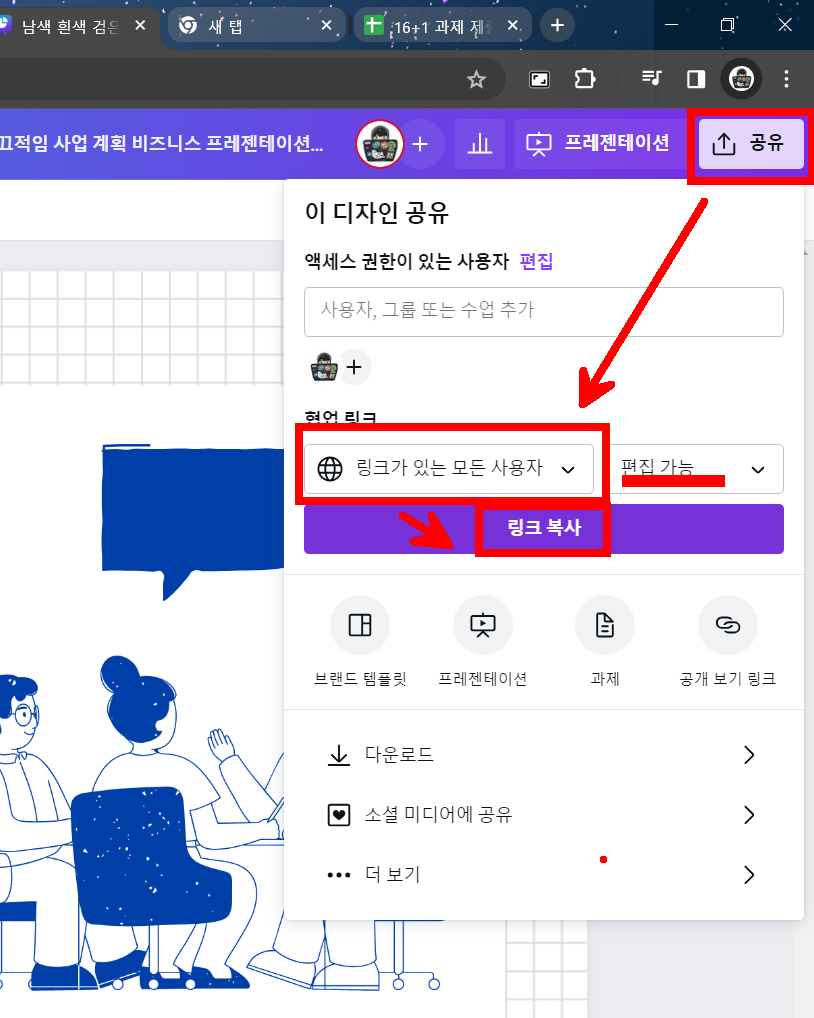
Task: Click the 편집 link next to access users
Action: pyautogui.click(x=536, y=261)
